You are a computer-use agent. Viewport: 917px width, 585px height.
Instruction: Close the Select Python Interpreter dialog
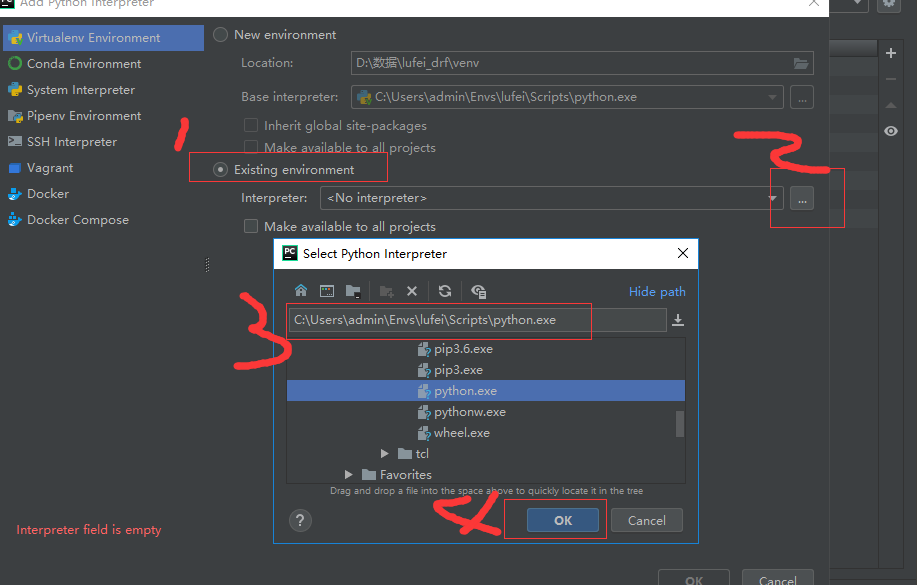point(682,253)
